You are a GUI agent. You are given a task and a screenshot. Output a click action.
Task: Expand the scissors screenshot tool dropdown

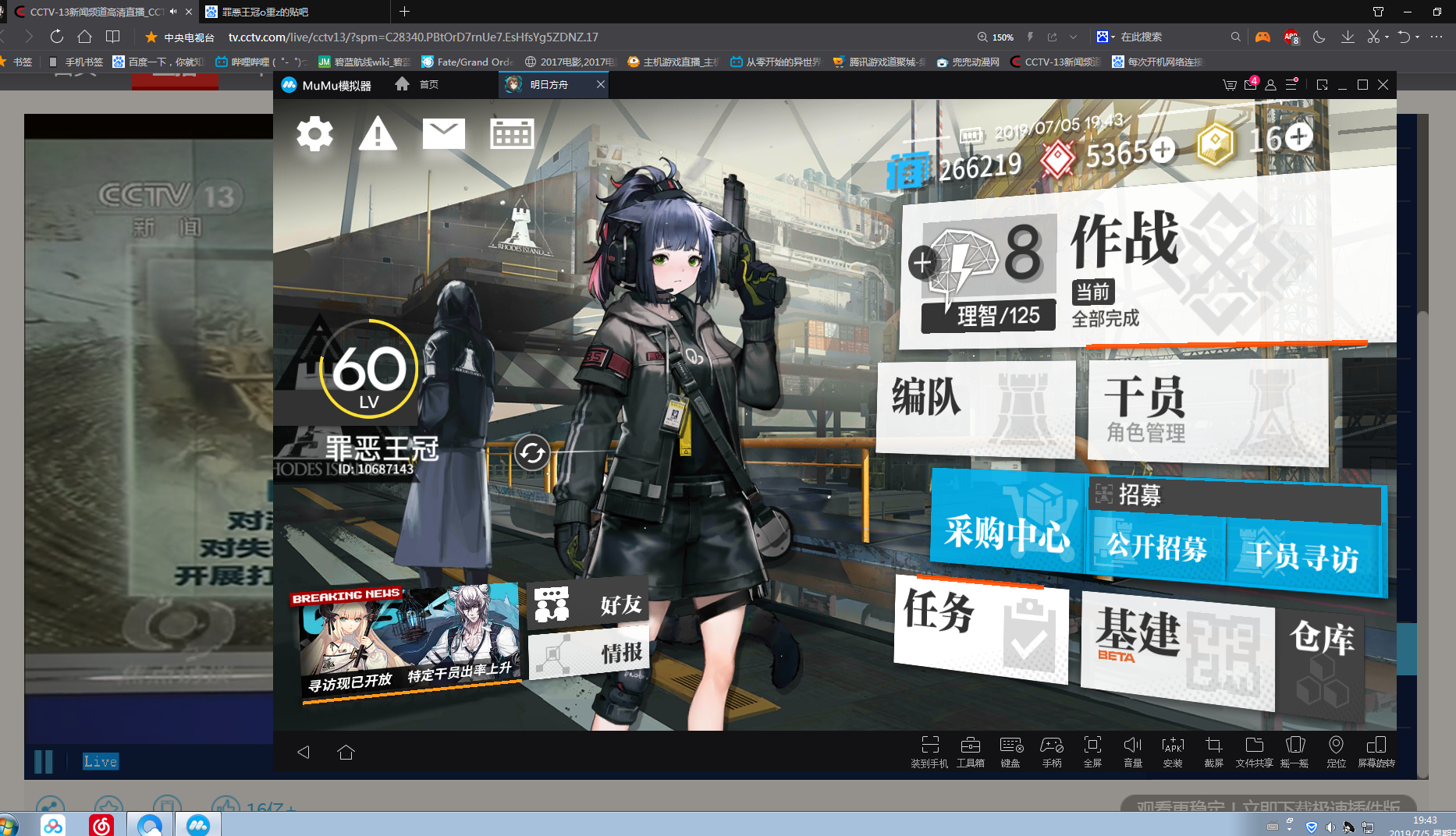[1387, 37]
